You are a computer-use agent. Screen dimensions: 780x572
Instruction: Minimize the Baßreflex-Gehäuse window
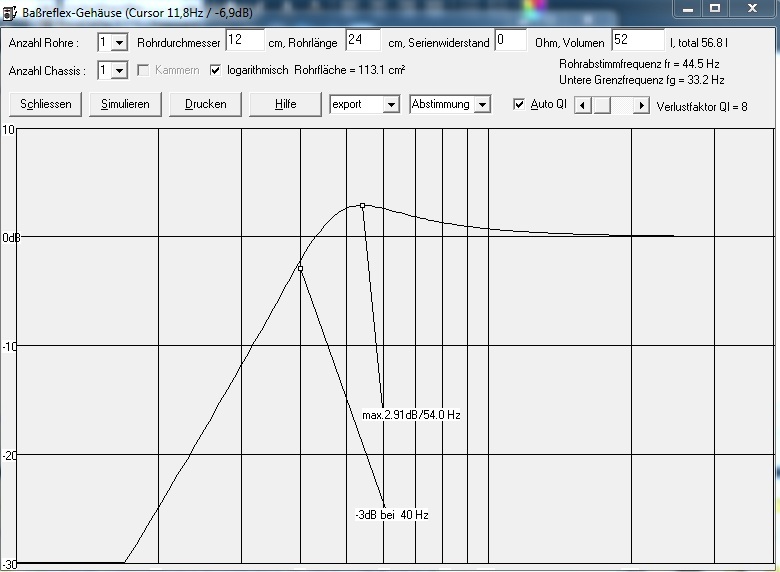[688, 8]
